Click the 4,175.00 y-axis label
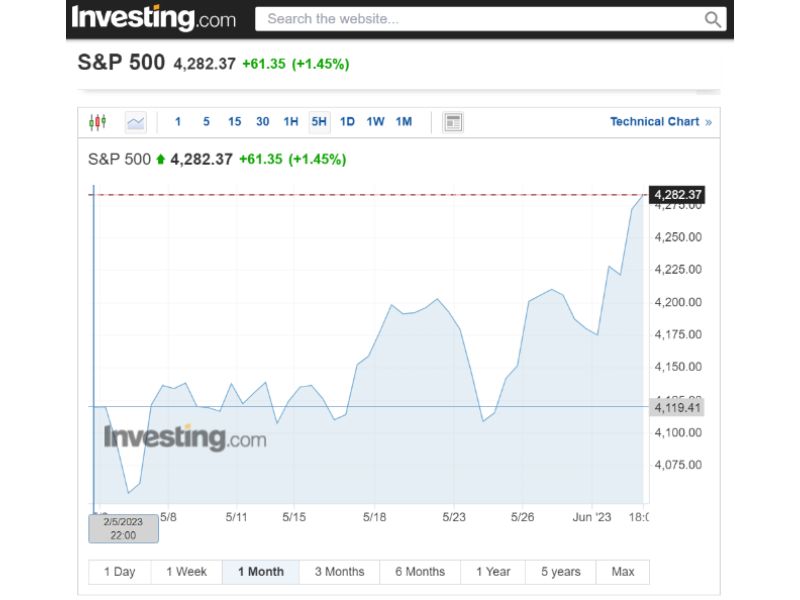This screenshot has height=600, width=800. [678, 335]
